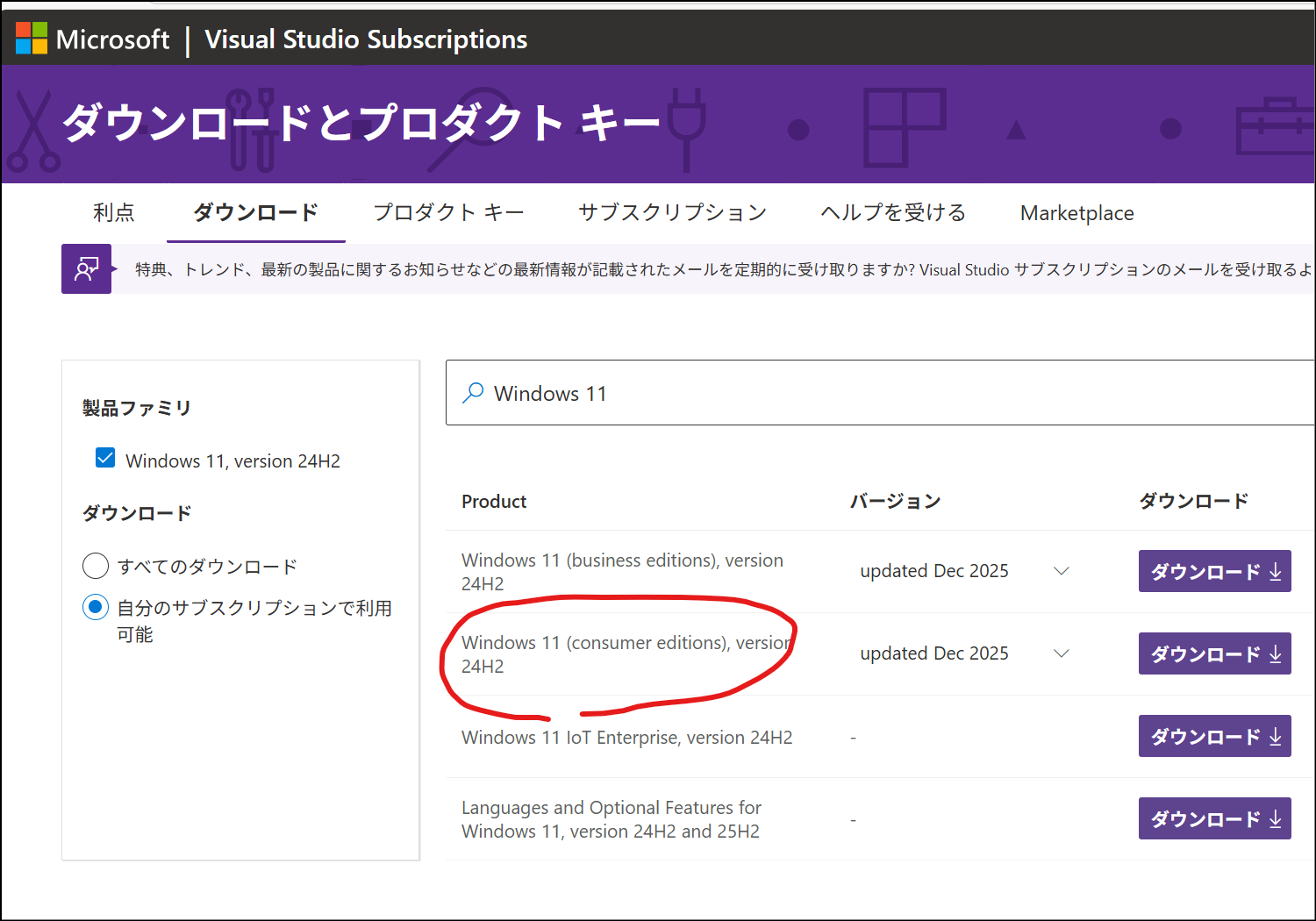Screen dimensions: 1316x921
Task: Download Windows 11 IoT Enterprise
Action: pos(1214,736)
